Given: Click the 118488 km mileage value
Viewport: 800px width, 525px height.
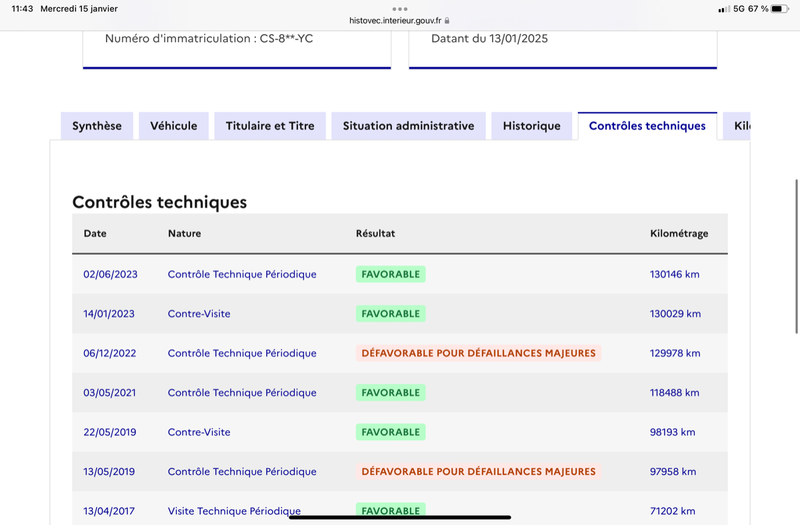Looking at the screenshot, I should click(x=674, y=393).
